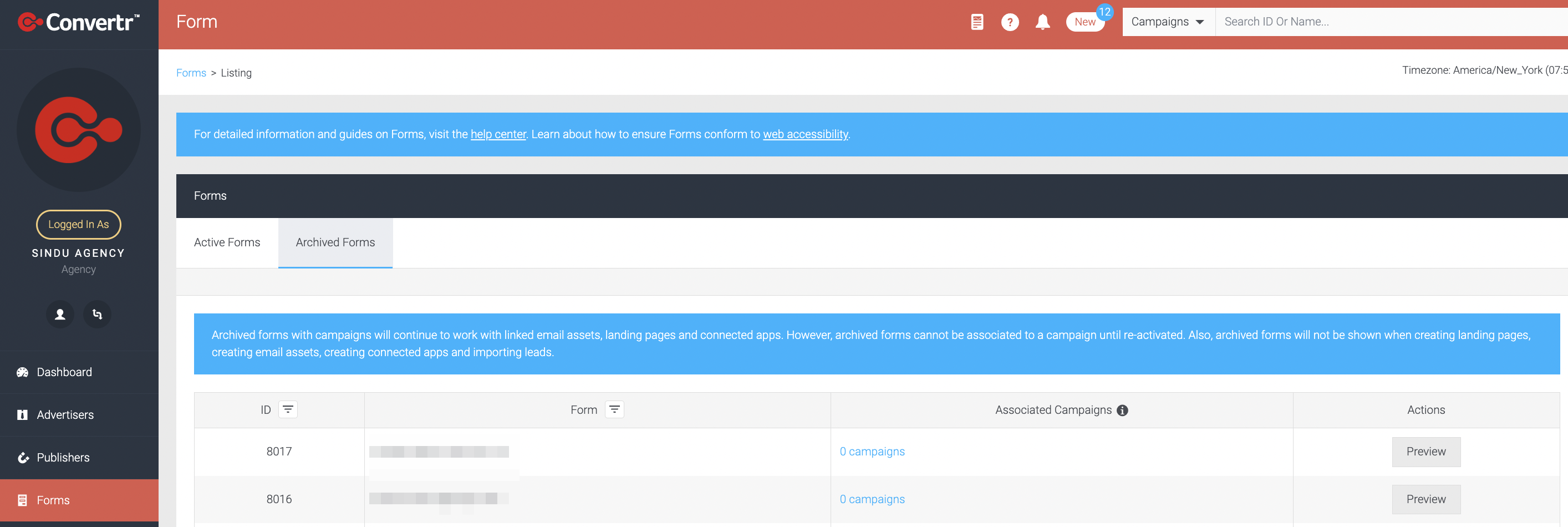Viewport: 1568px width, 527px height.
Task: Preview form 8016
Action: coord(1426,499)
